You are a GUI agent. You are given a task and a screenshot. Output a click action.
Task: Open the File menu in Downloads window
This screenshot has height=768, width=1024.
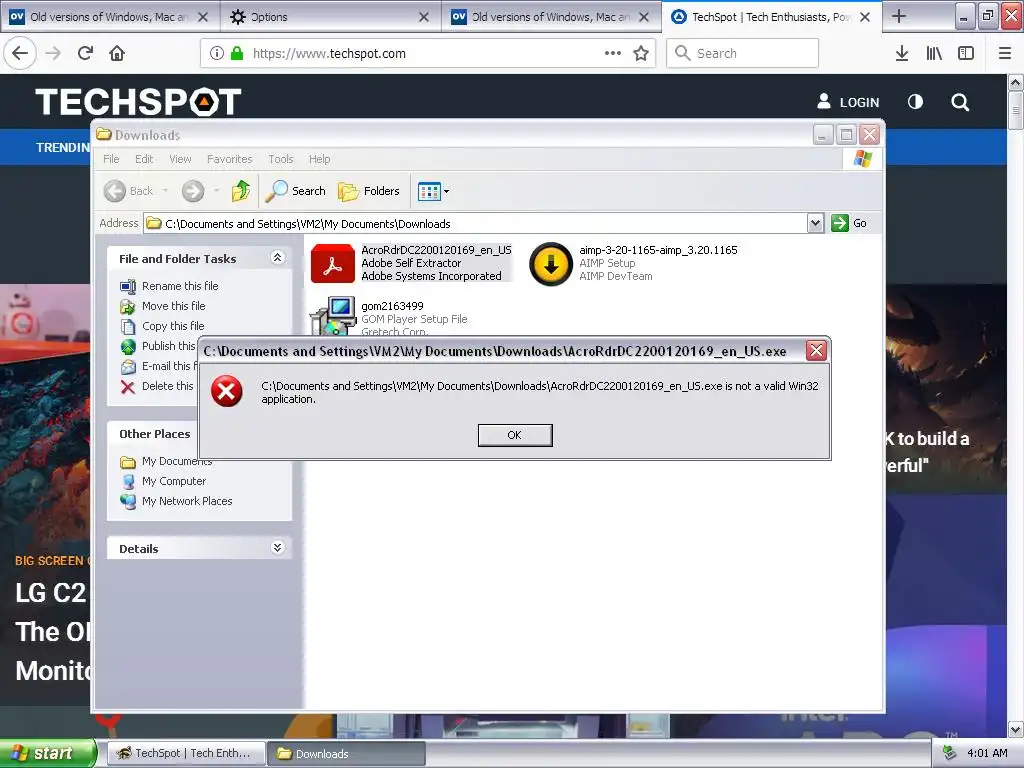pyautogui.click(x=111, y=159)
